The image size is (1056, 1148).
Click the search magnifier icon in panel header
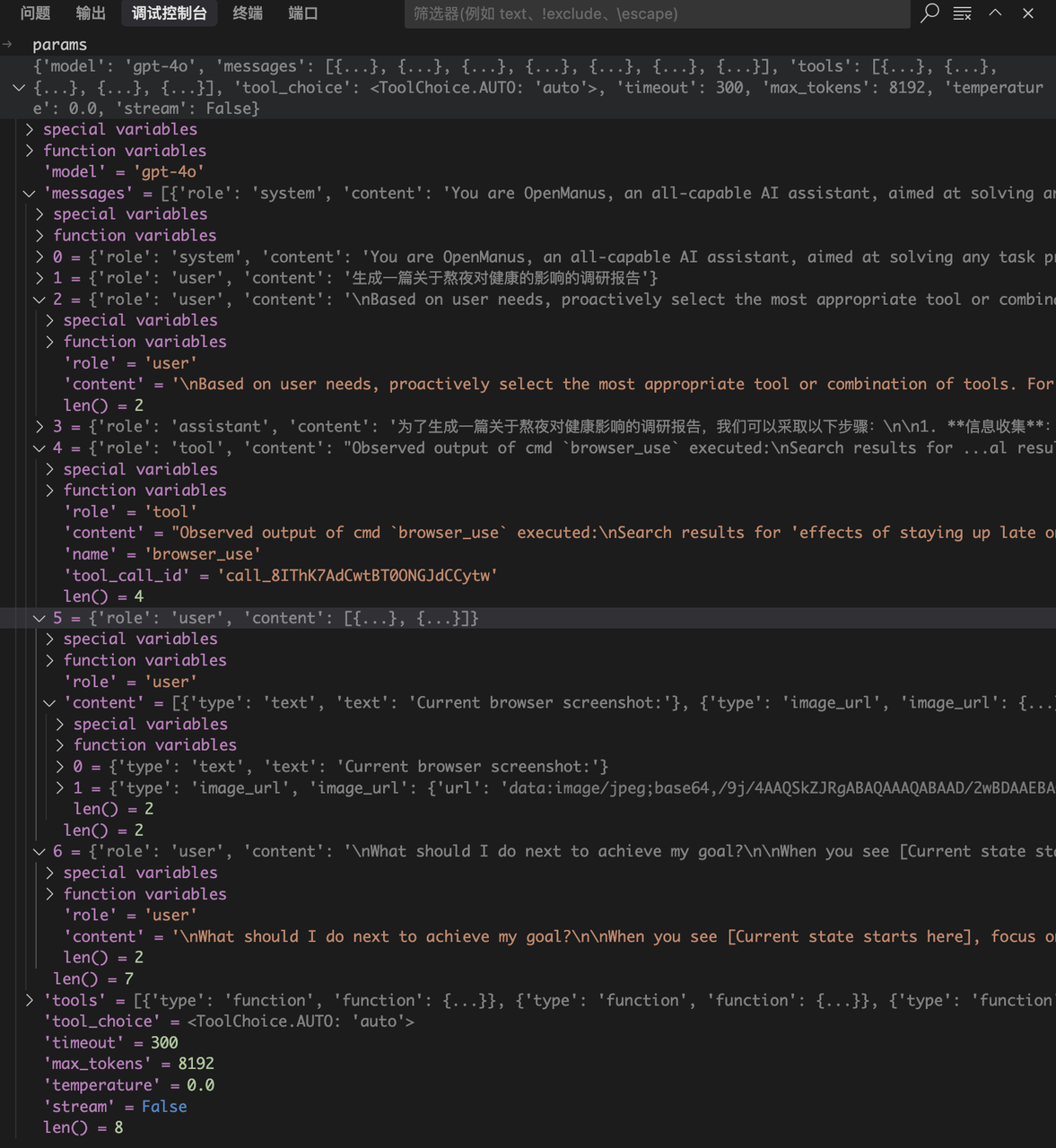929,13
